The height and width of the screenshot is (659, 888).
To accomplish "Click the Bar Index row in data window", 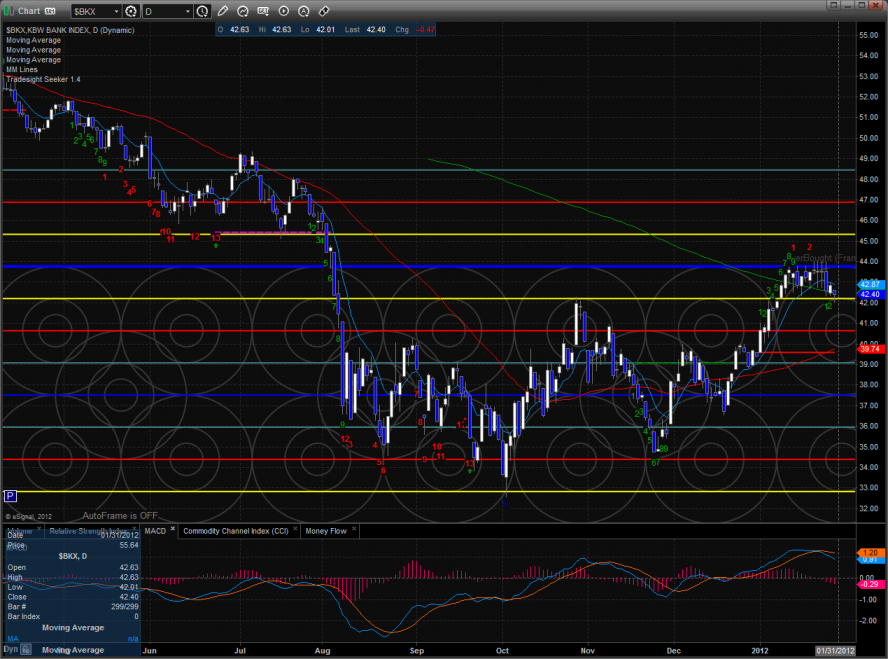I will click(72, 617).
